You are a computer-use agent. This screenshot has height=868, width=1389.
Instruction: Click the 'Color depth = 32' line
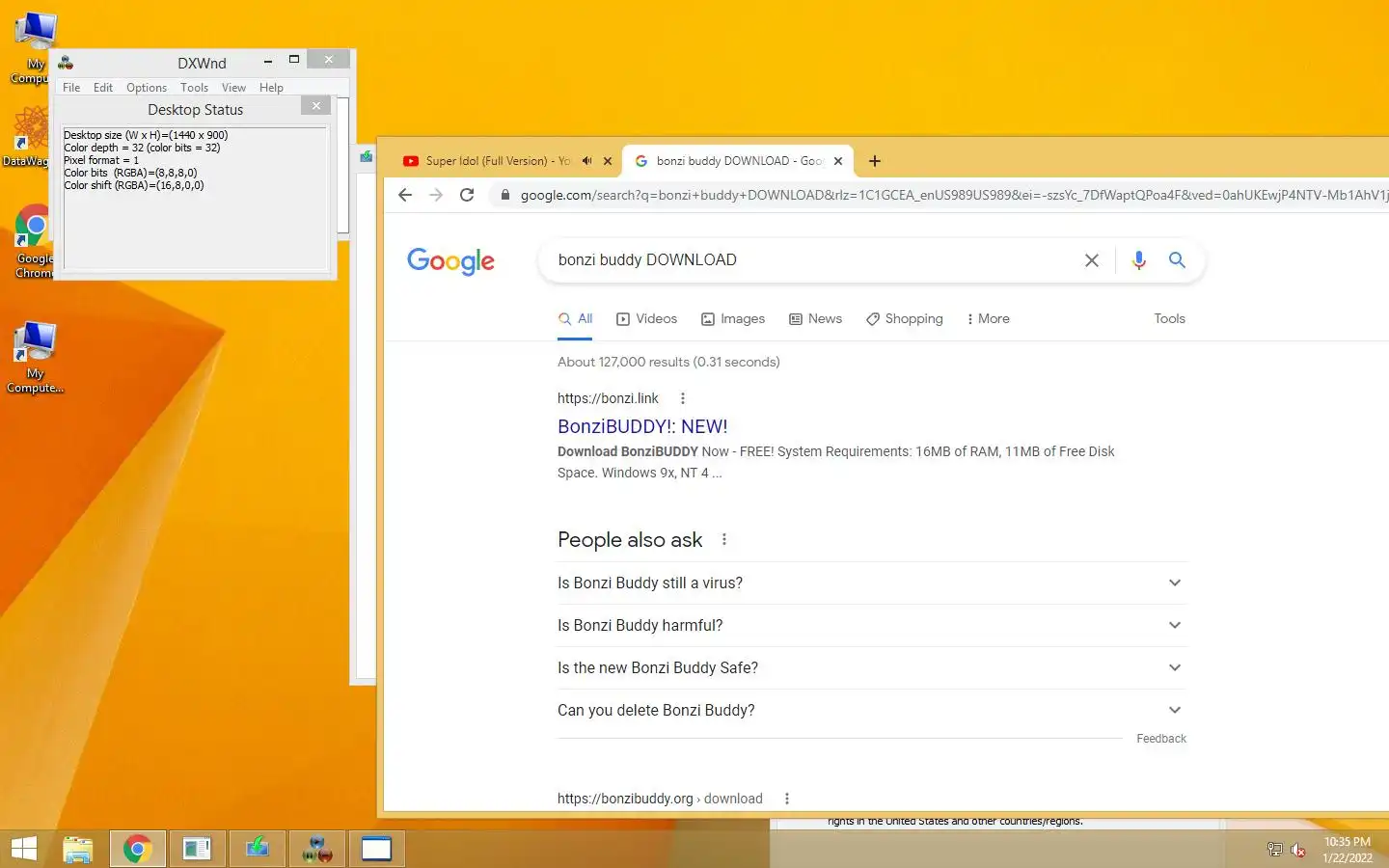click(x=142, y=148)
